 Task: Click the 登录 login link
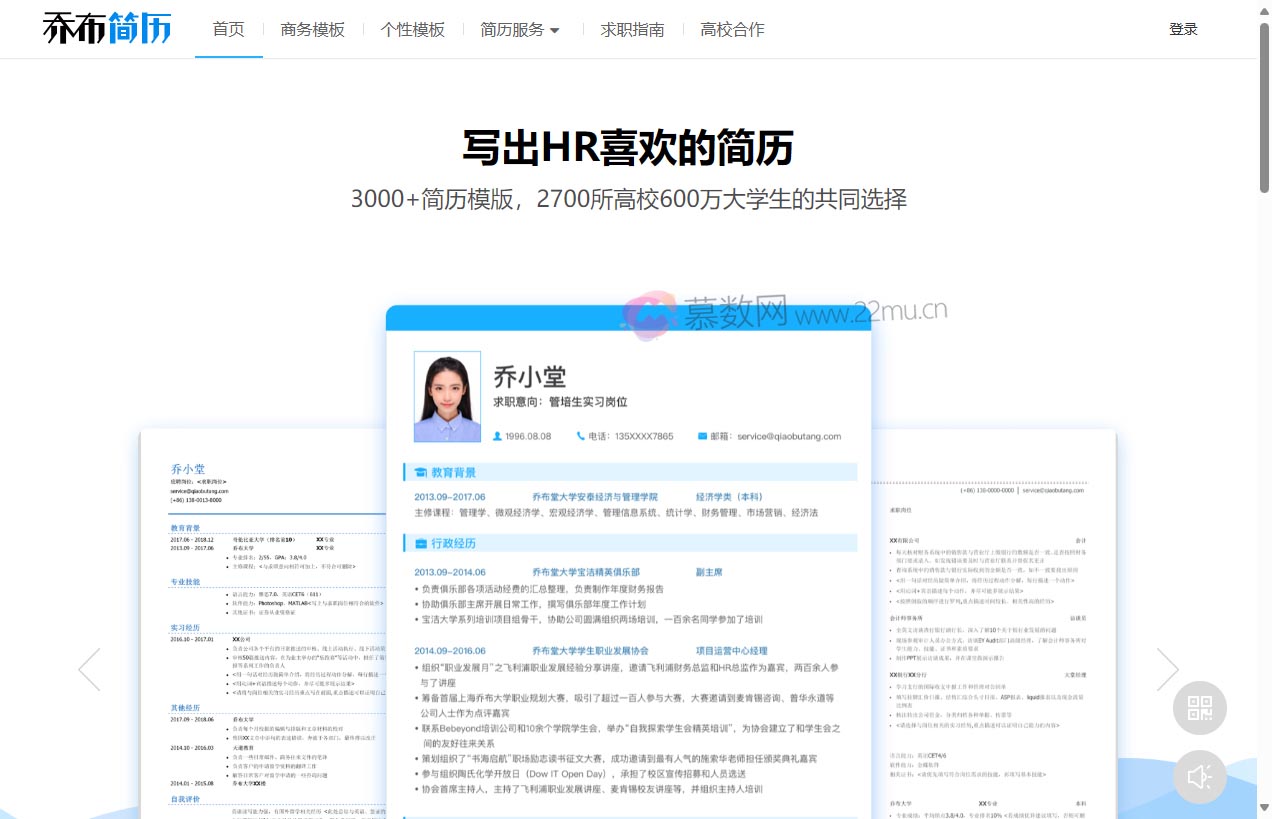(1183, 30)
